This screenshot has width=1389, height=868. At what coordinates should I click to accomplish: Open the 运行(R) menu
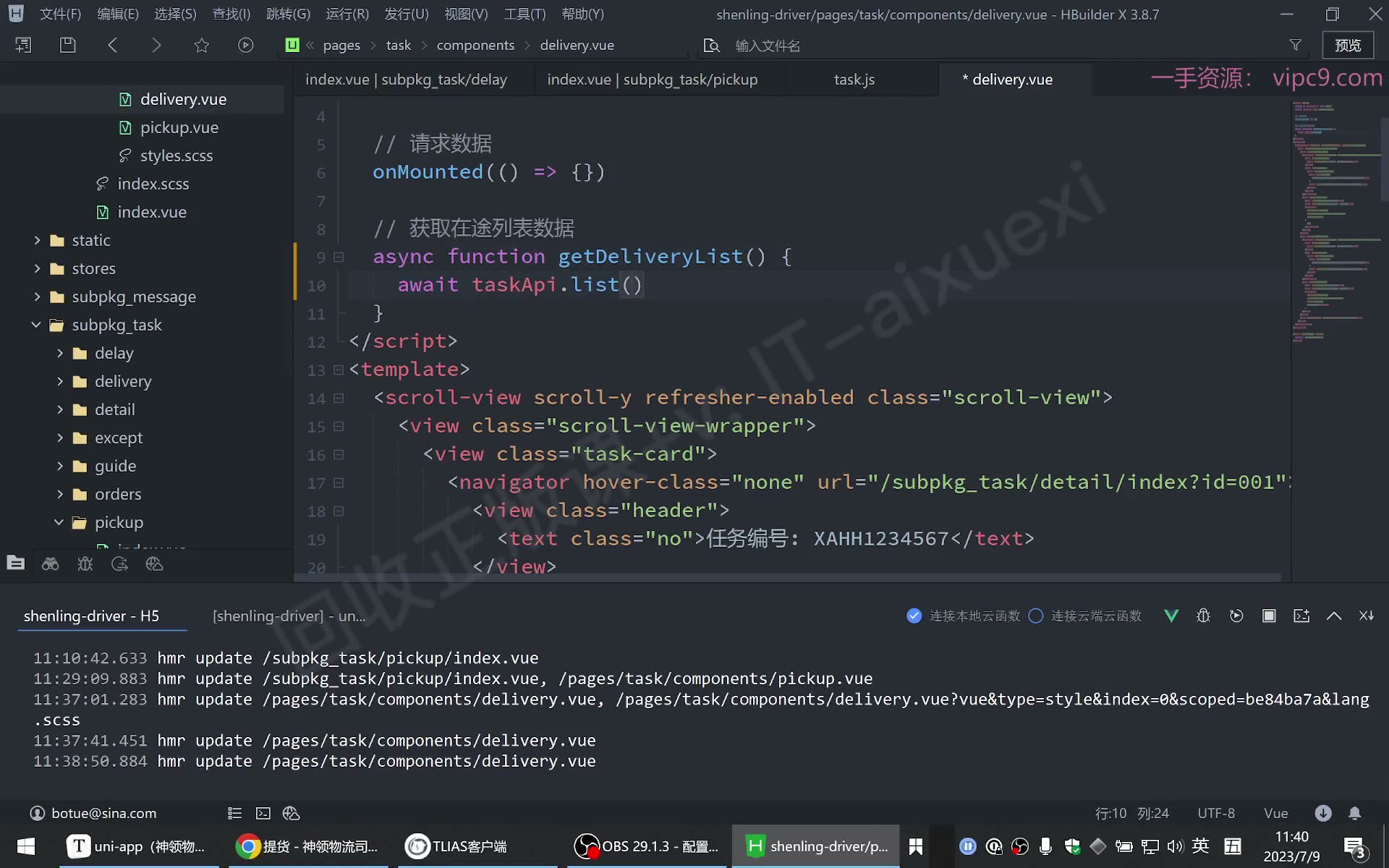(347, 14)
